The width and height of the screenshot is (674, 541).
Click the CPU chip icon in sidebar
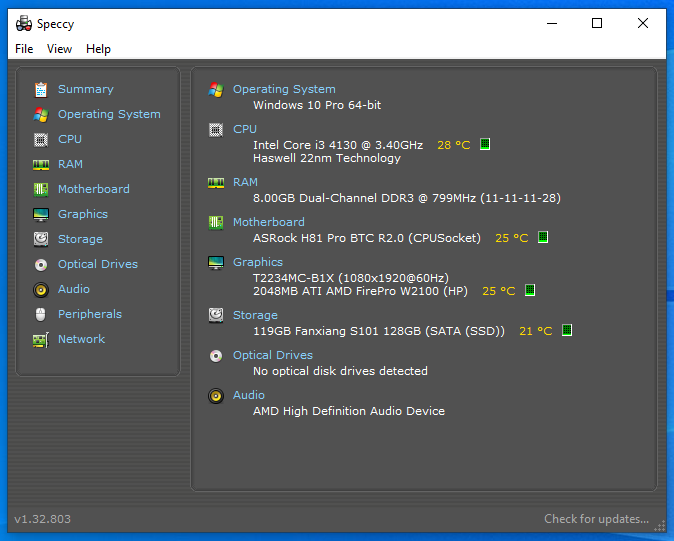(41, 140)
